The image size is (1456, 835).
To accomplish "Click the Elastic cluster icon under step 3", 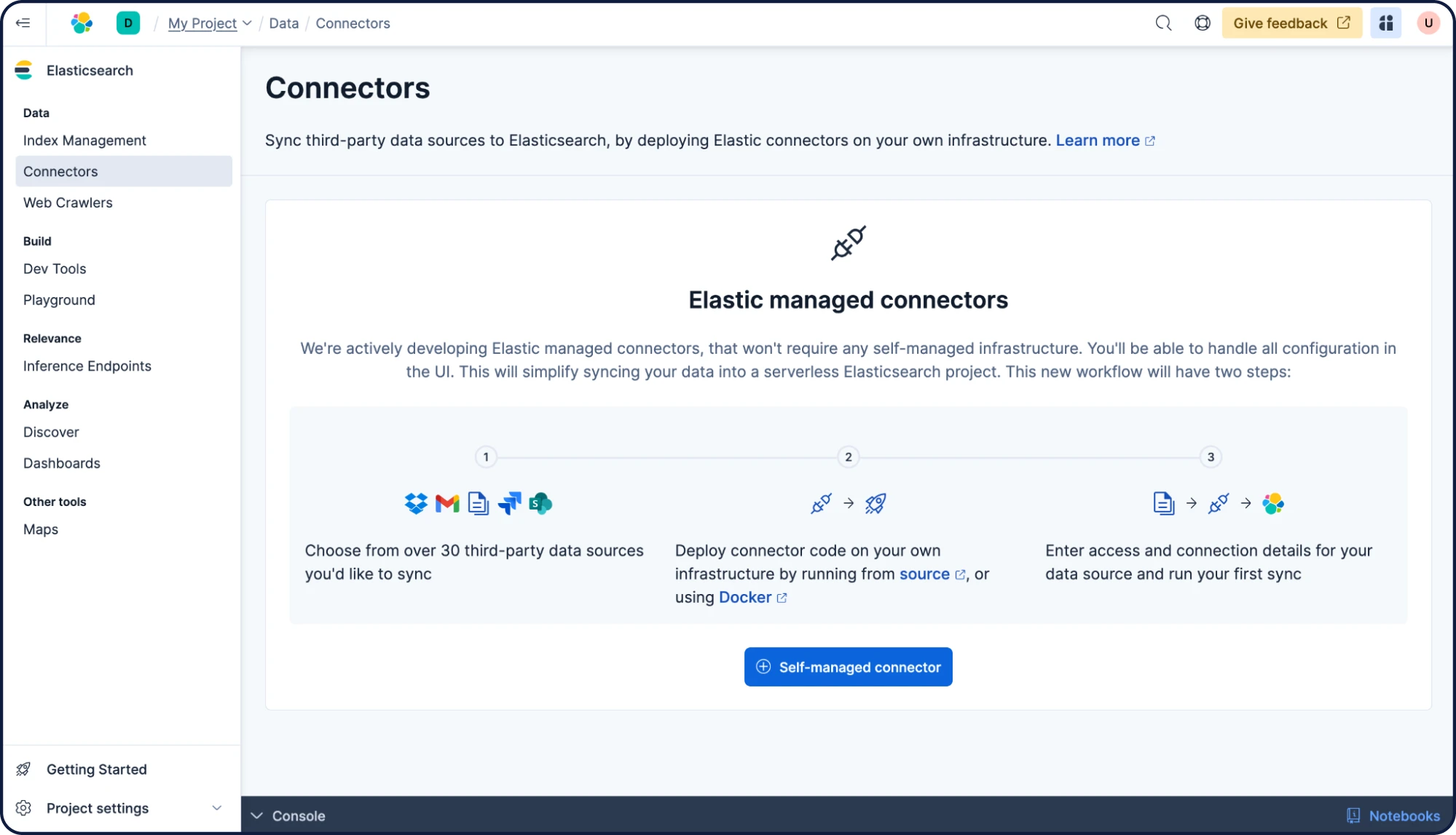I will coord(1273,503).
